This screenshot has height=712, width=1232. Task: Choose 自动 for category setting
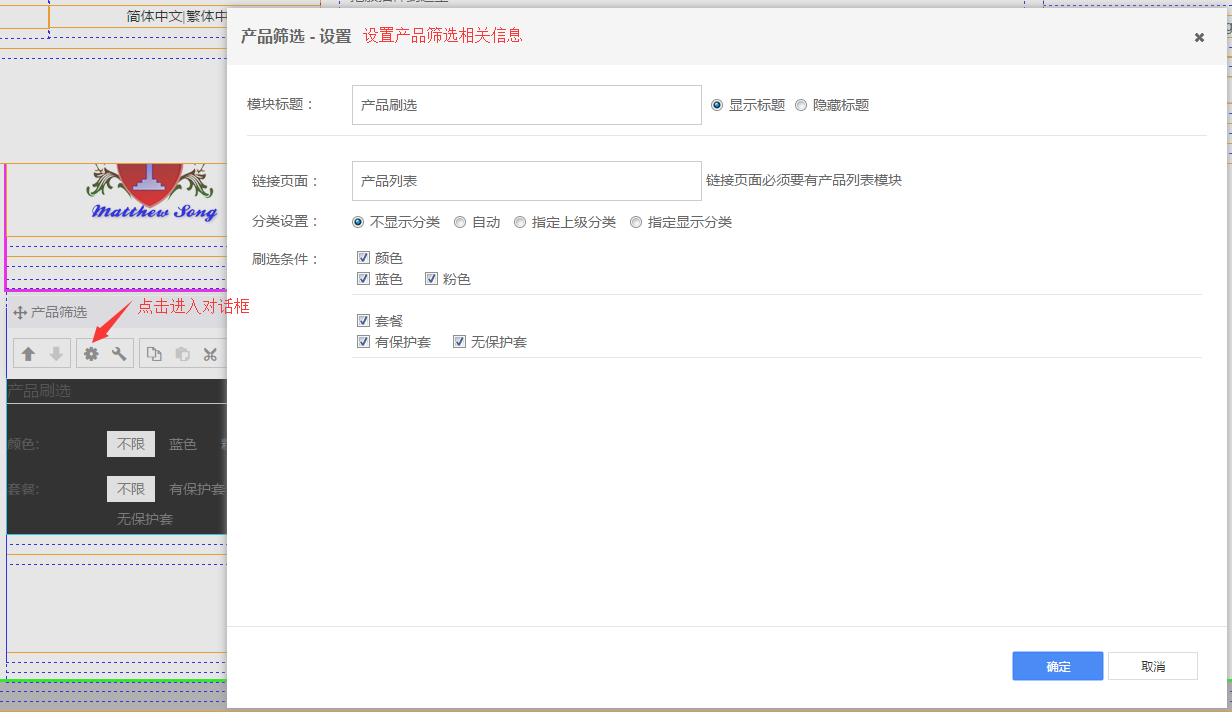(x=460, y=222)
